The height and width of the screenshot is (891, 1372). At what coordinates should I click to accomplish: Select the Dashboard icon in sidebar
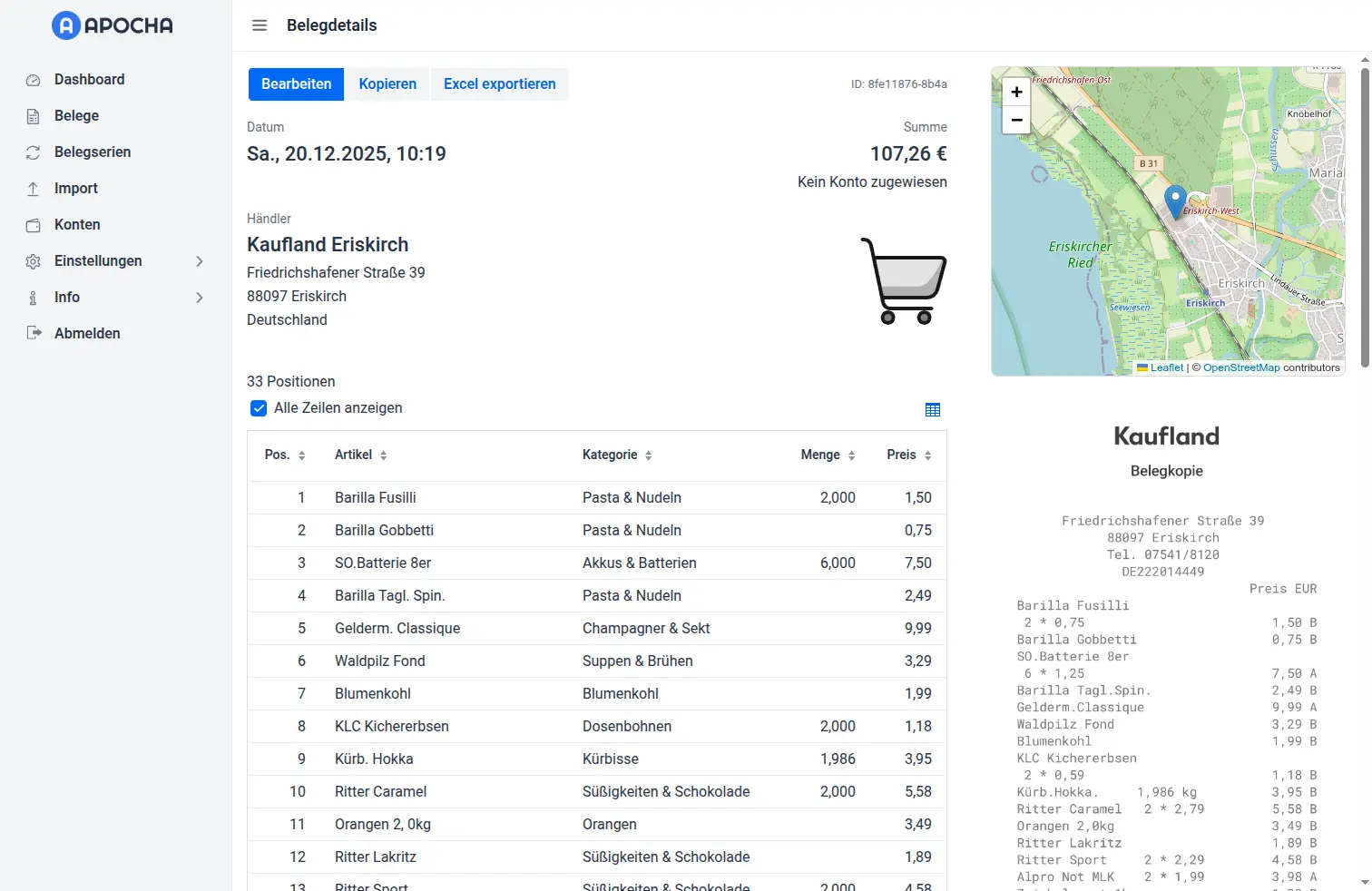tap(33, 80)
